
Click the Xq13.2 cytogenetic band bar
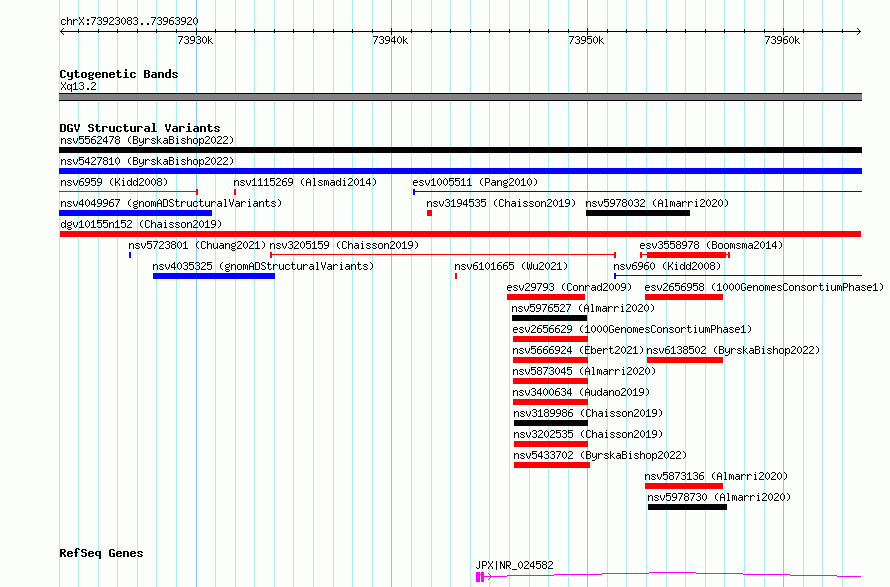point(460,97)
